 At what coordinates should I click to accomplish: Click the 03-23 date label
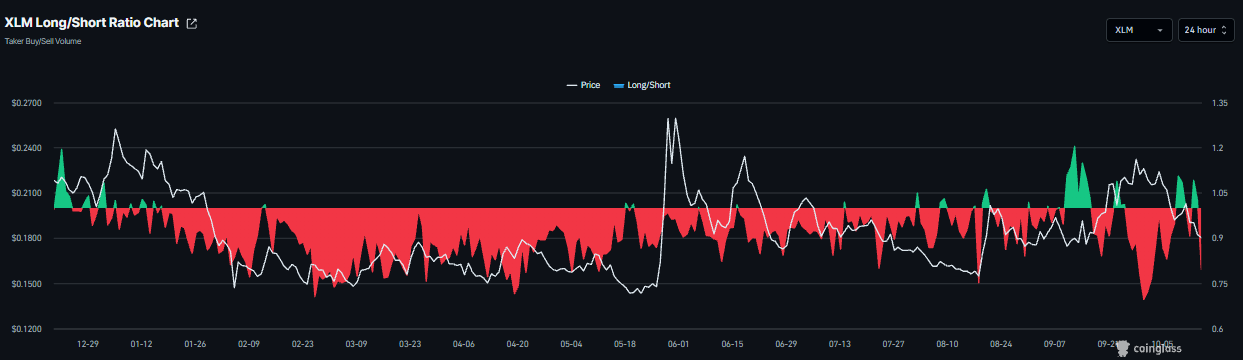410,344
